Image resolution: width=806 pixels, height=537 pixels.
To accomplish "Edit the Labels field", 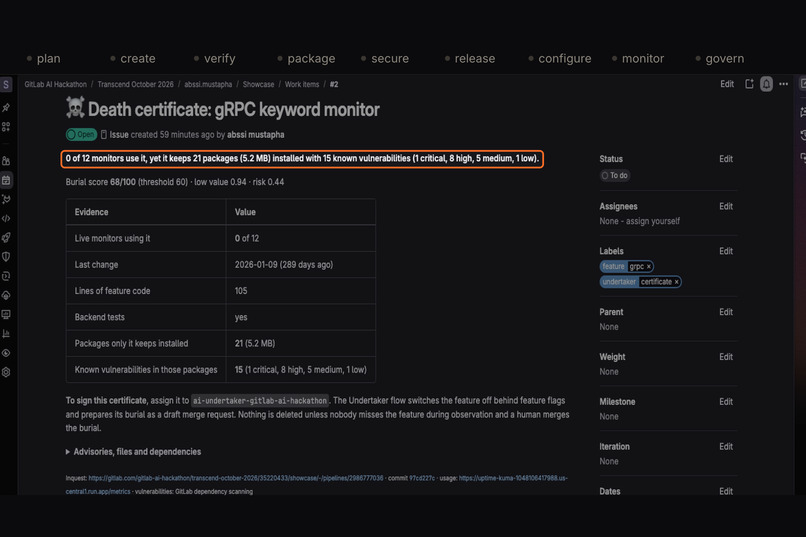I will 726,251.
